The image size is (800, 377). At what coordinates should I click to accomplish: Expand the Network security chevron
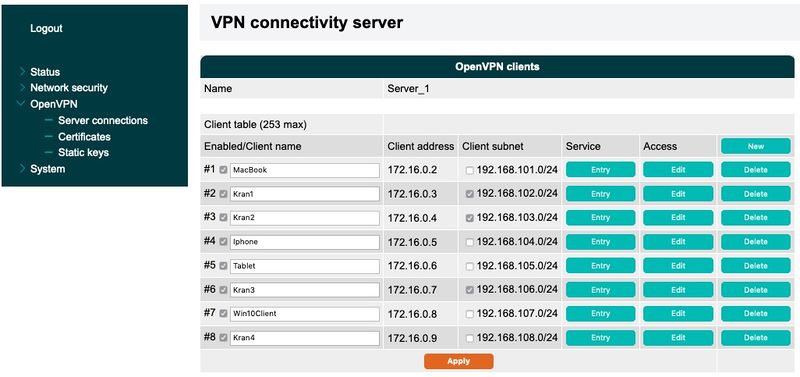point(22,87)
